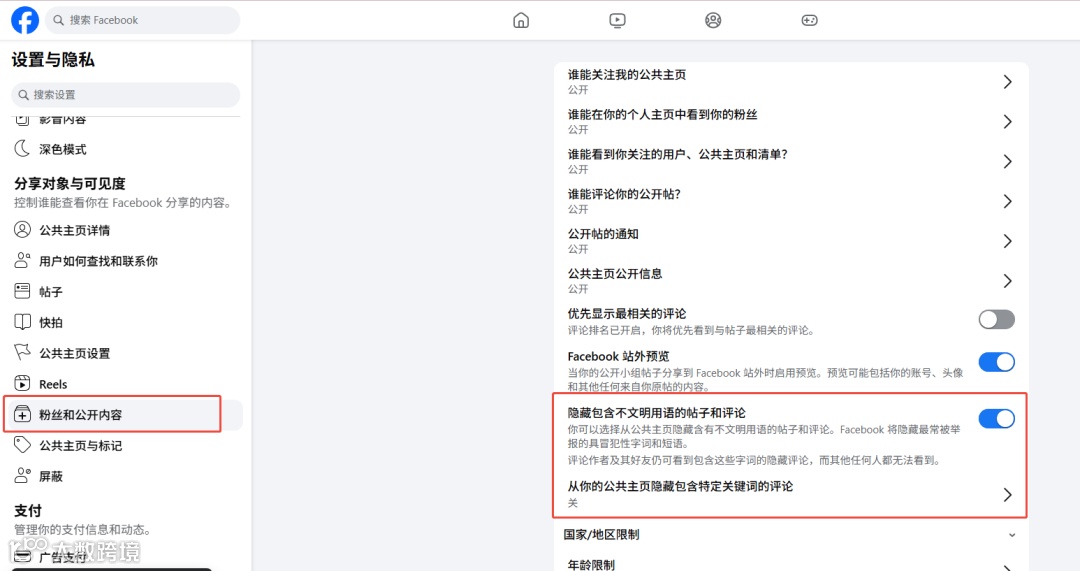
Task: Open chevron for 公开帖的通知
Action: 1008,241
